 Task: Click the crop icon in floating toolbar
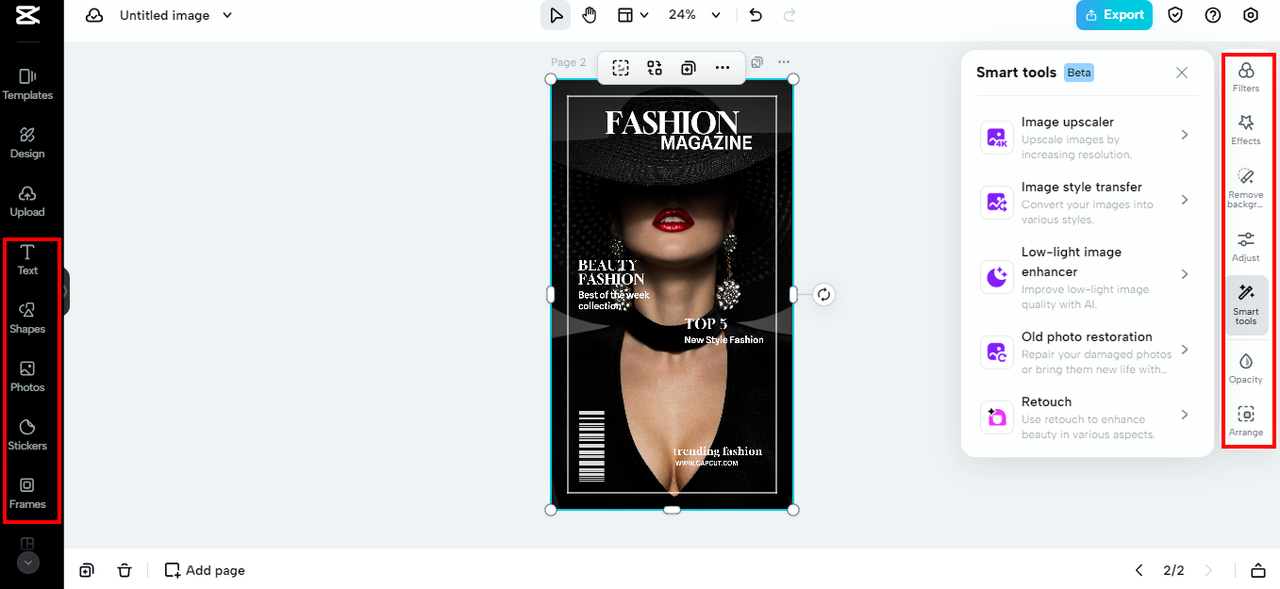coord(621,68)
